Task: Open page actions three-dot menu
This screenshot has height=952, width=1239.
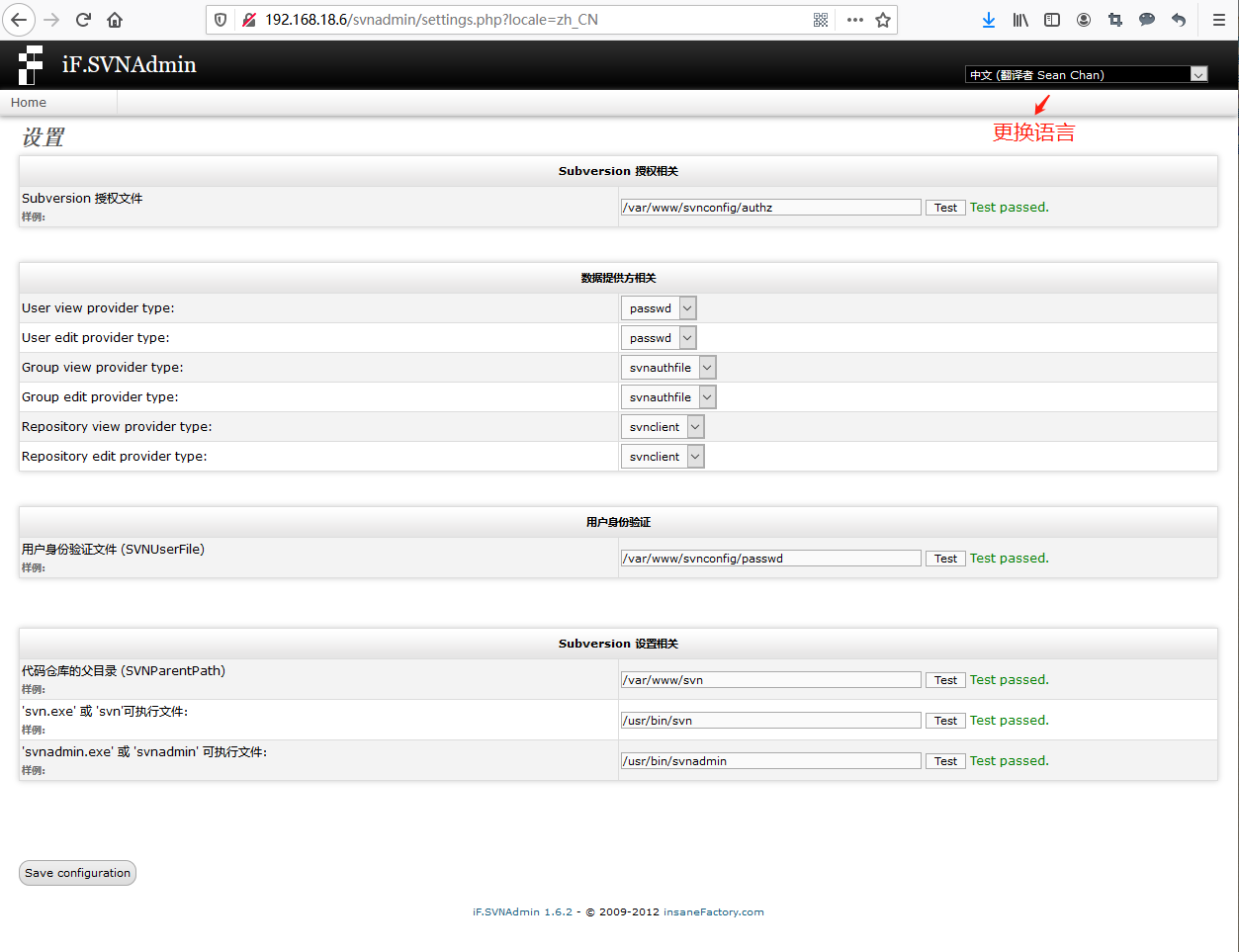Action: [855, 20]
